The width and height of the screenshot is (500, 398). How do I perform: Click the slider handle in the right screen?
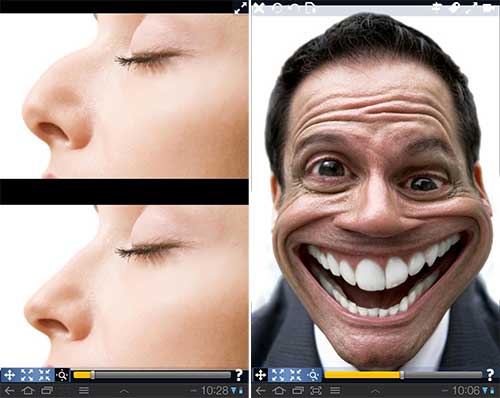coord(402,375)
